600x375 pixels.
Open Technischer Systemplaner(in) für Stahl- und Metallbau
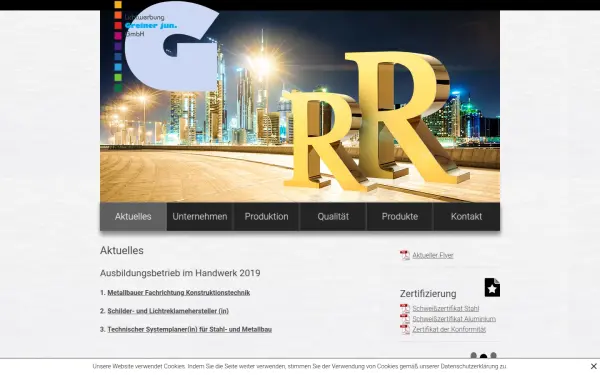point(189,329)
